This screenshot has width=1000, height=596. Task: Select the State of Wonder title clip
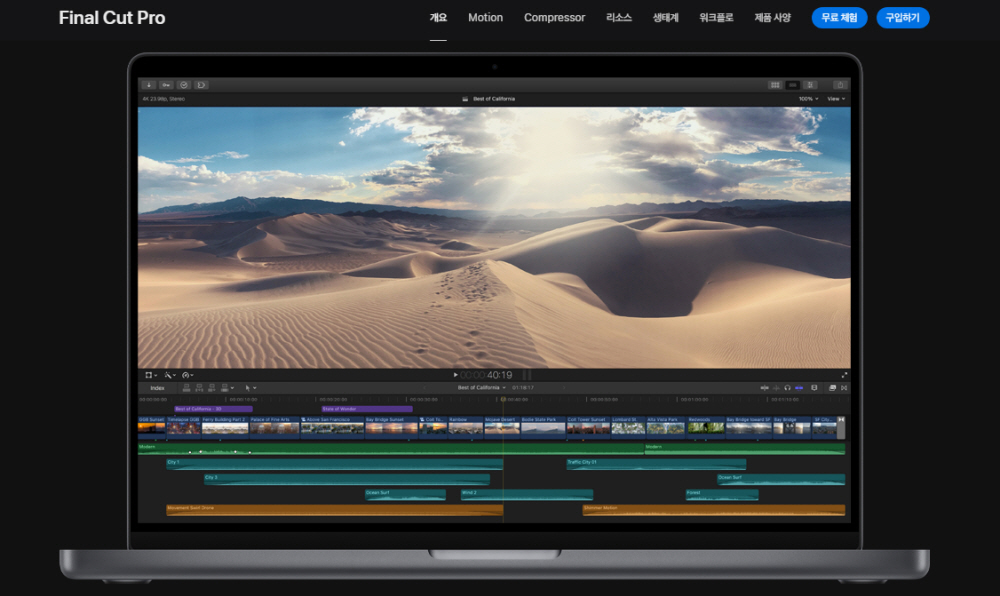tap(367, 409)
